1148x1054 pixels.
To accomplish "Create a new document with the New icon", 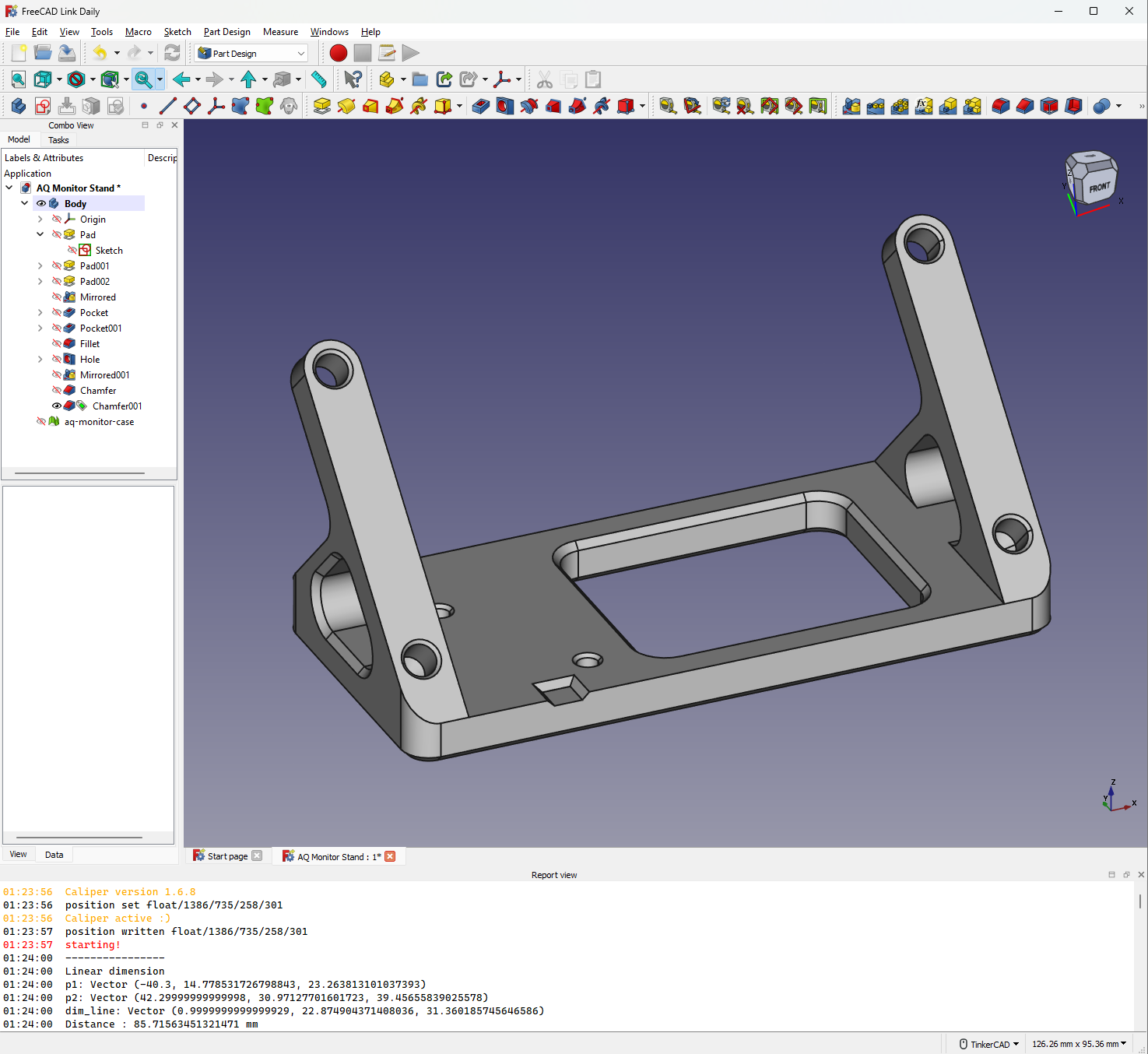I will [x=19, y=53].
